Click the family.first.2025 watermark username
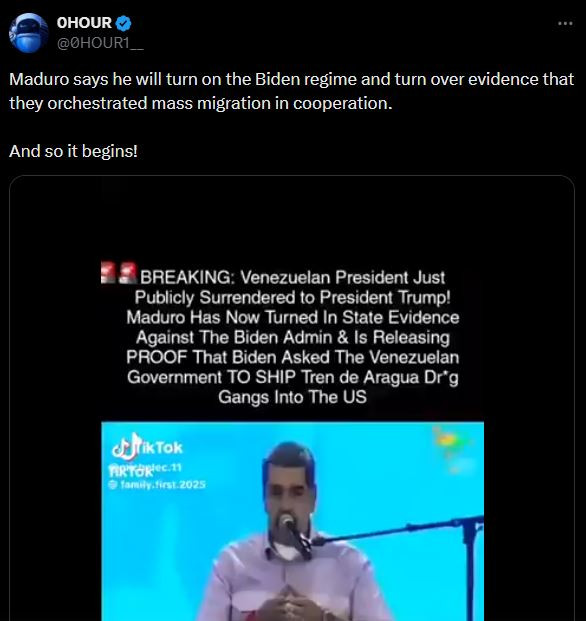This screenshot has width=586, height=621. click(163, 484)
